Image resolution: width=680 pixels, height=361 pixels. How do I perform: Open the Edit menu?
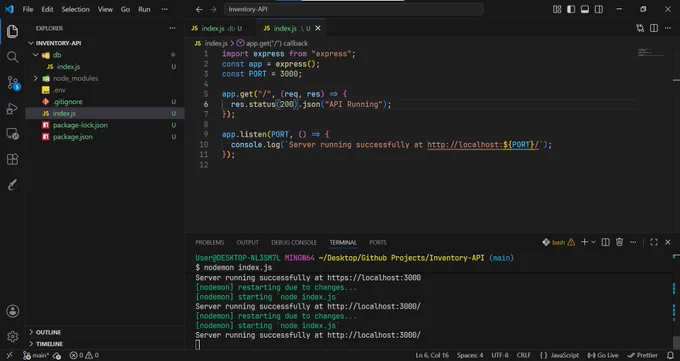(x=47, y=9)
